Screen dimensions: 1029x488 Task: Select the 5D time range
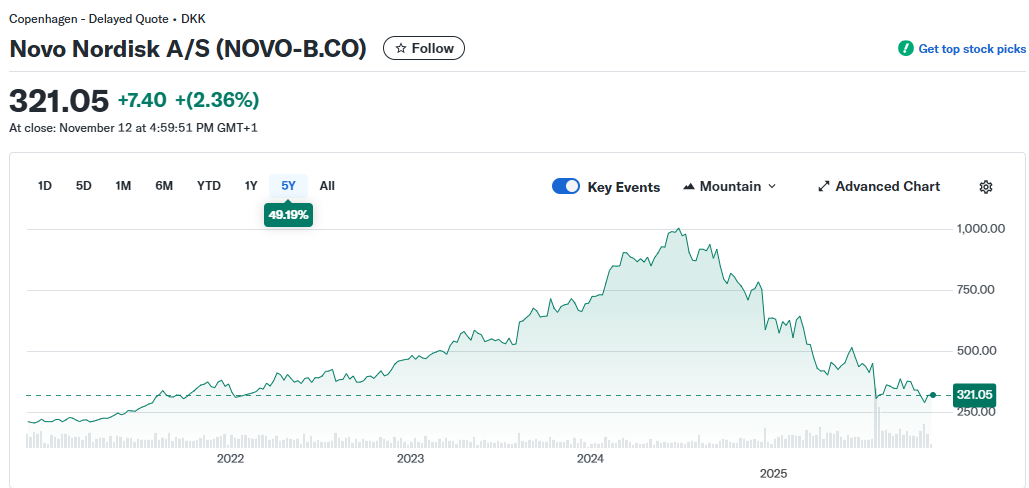coord(83,186)
